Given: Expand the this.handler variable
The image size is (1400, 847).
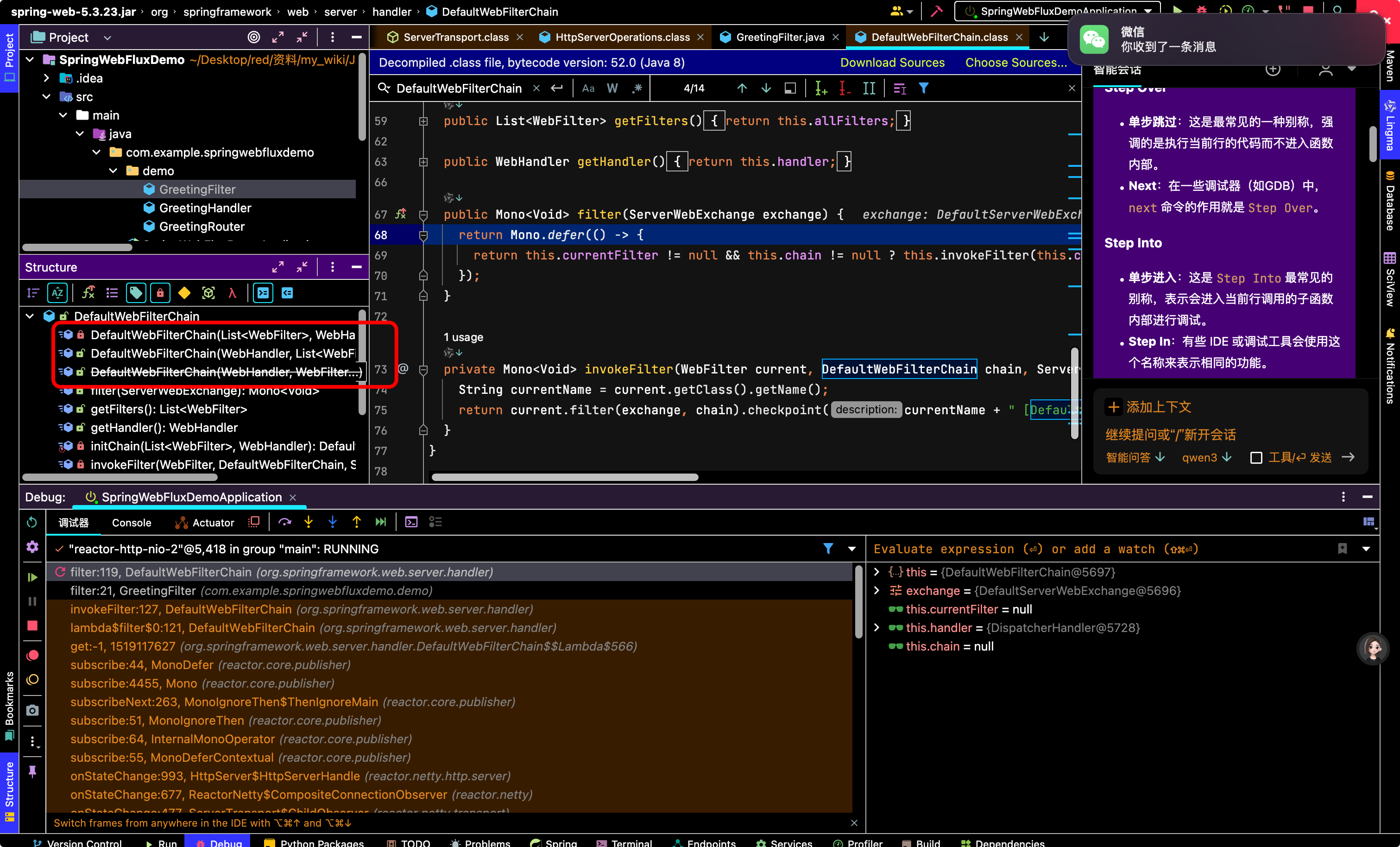Looking at the screenshot, I should pos(877,627).
